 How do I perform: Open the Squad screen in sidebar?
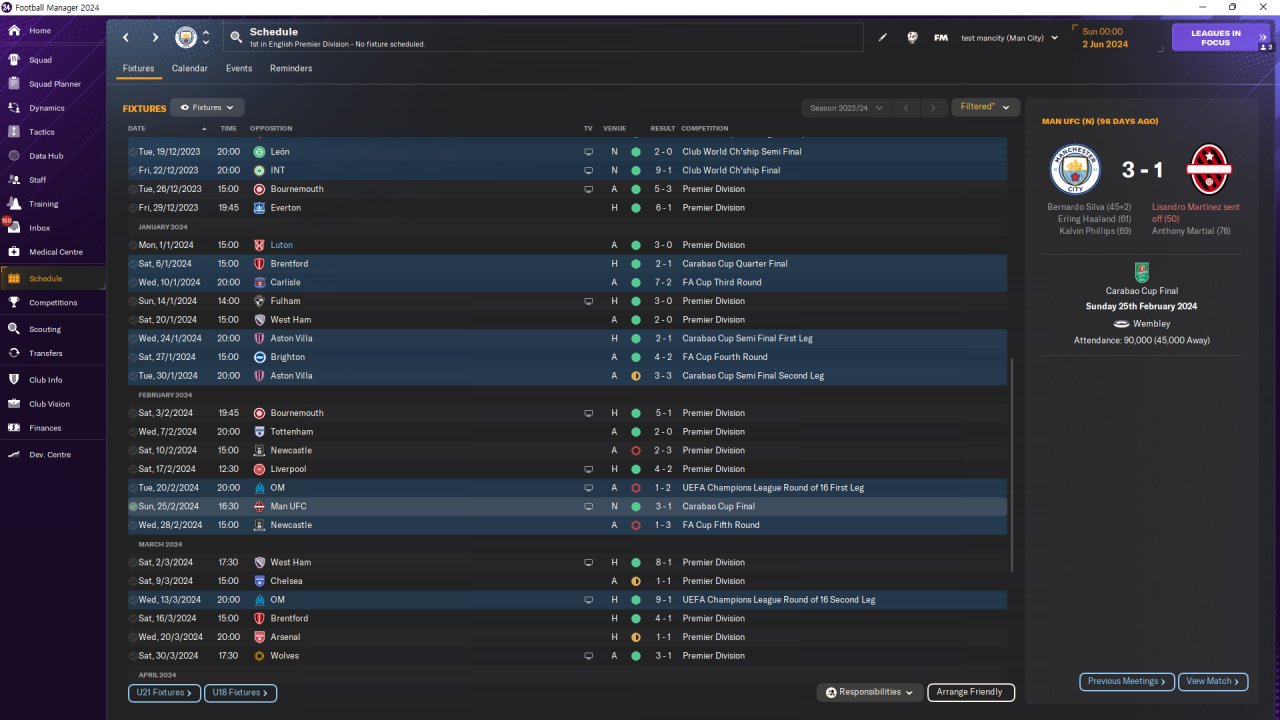tap(40, 60)
